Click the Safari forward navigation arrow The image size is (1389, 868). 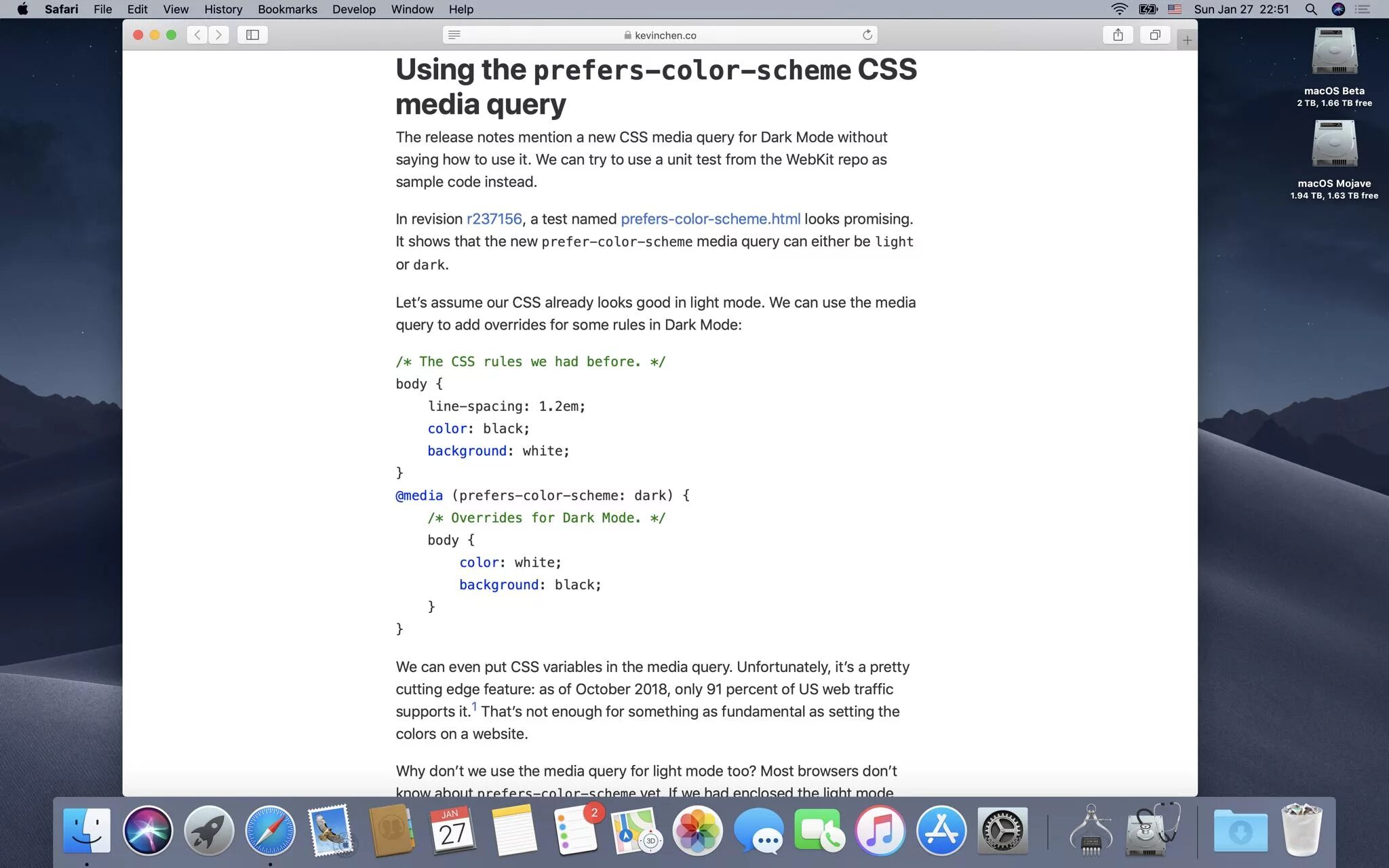click(218, 35)
